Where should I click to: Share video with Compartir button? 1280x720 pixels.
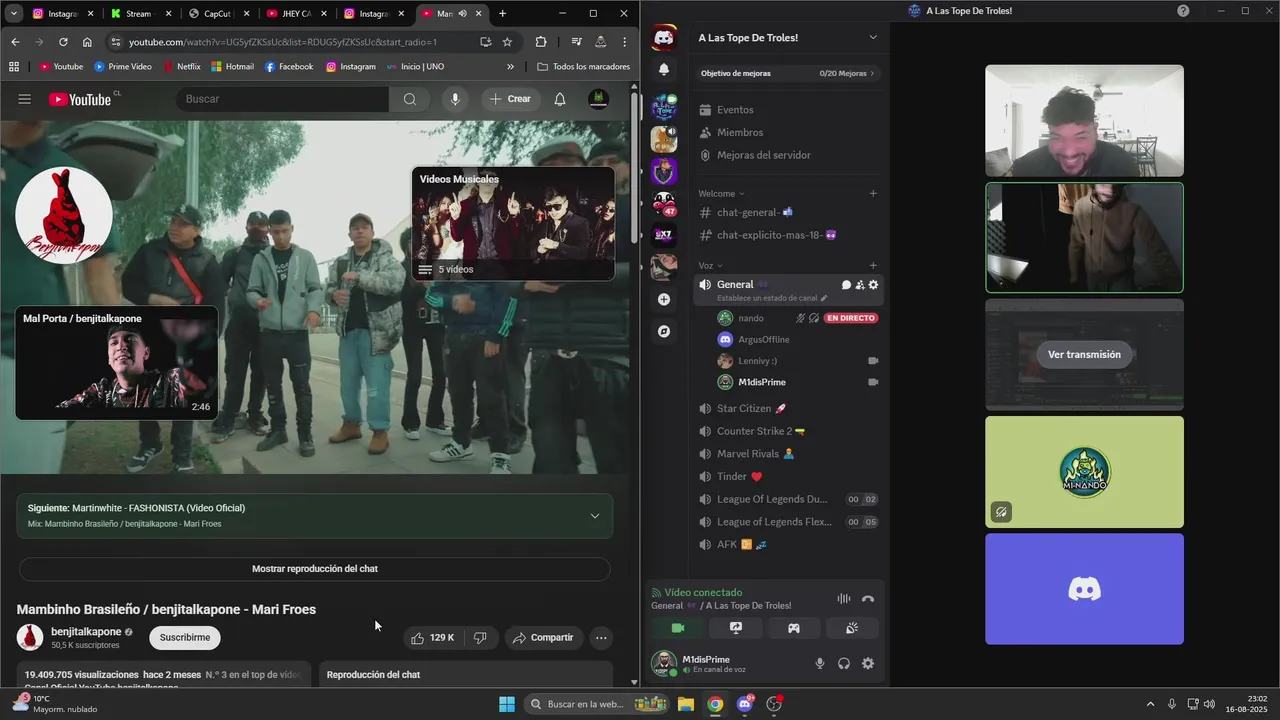click(x=543, y=637)
